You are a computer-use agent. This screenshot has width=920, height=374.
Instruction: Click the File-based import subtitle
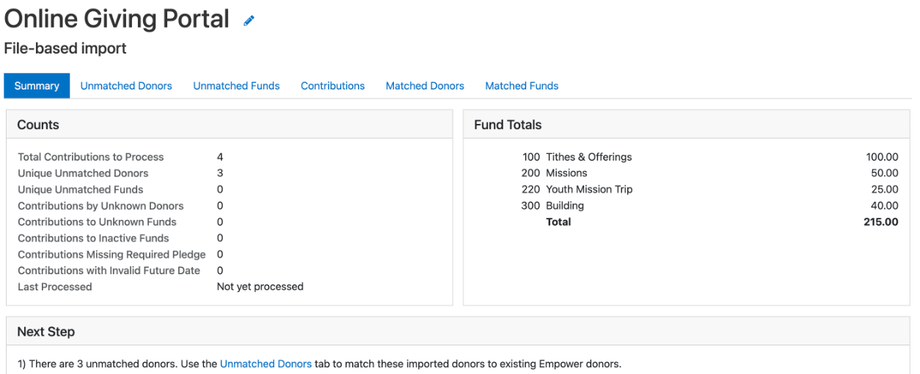[x=65, y=49]
